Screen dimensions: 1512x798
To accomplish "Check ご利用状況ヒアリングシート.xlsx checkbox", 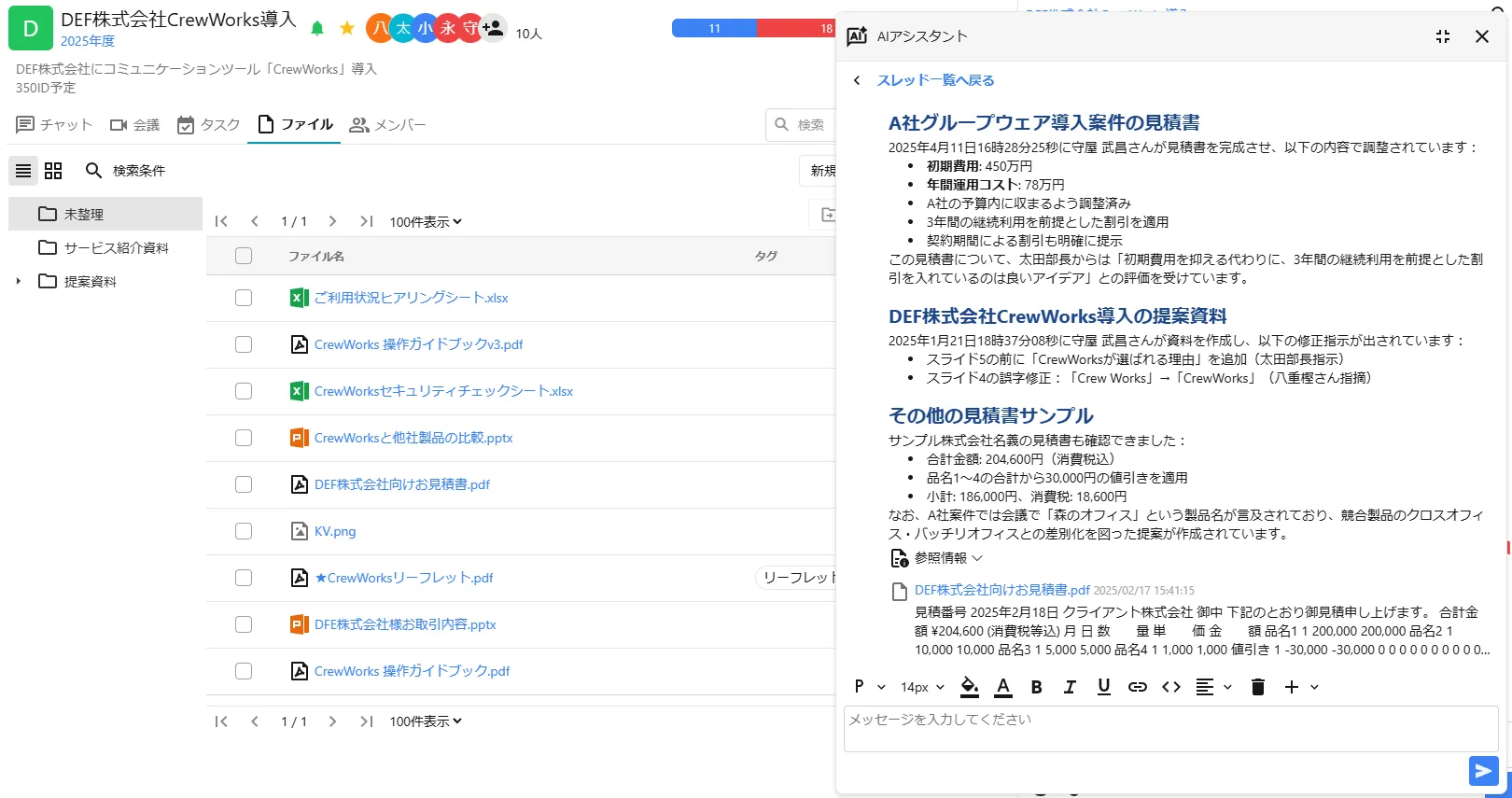I will click(244, 298).
